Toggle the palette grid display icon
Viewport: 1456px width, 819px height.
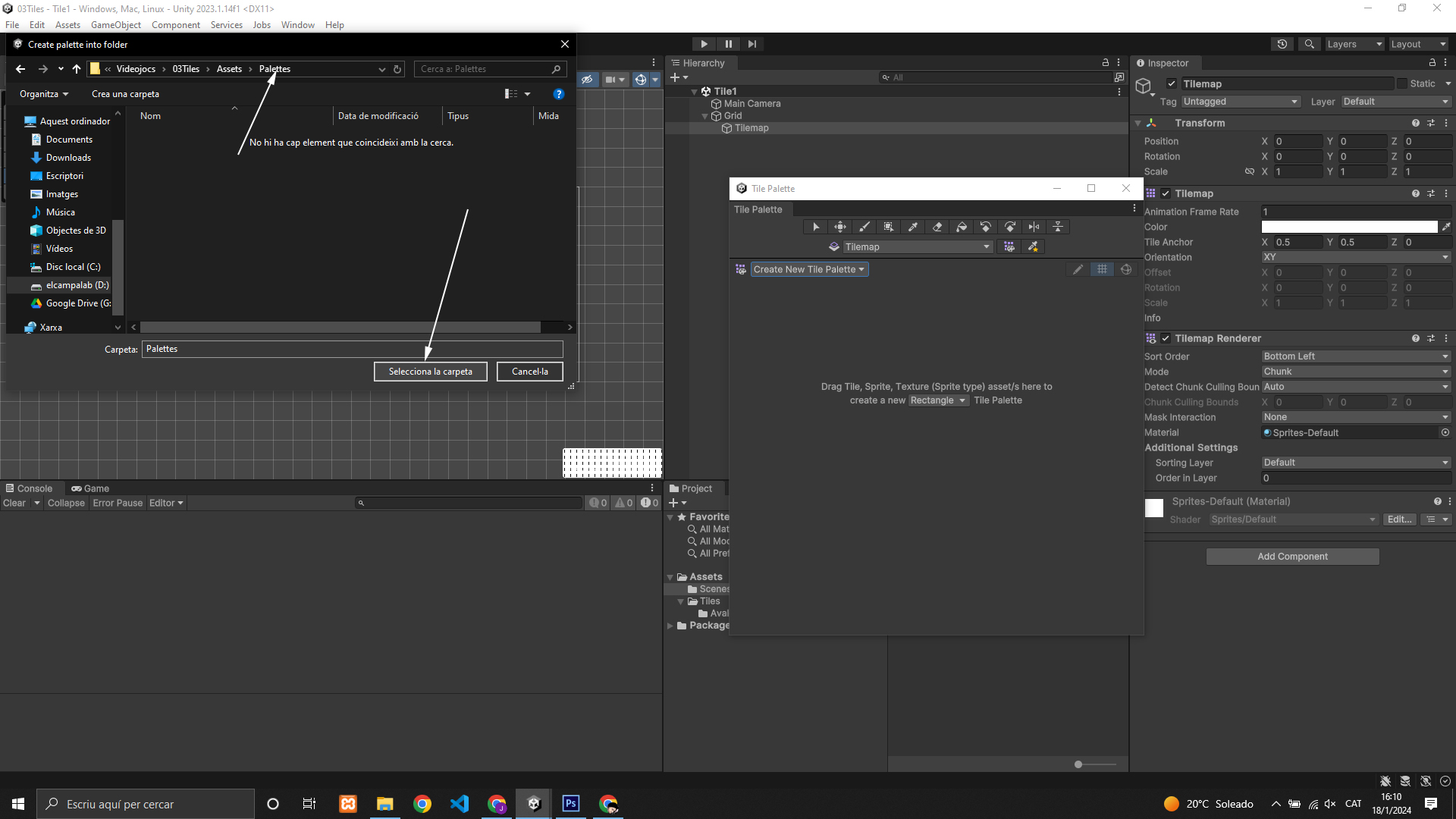tap(1102, 269)
